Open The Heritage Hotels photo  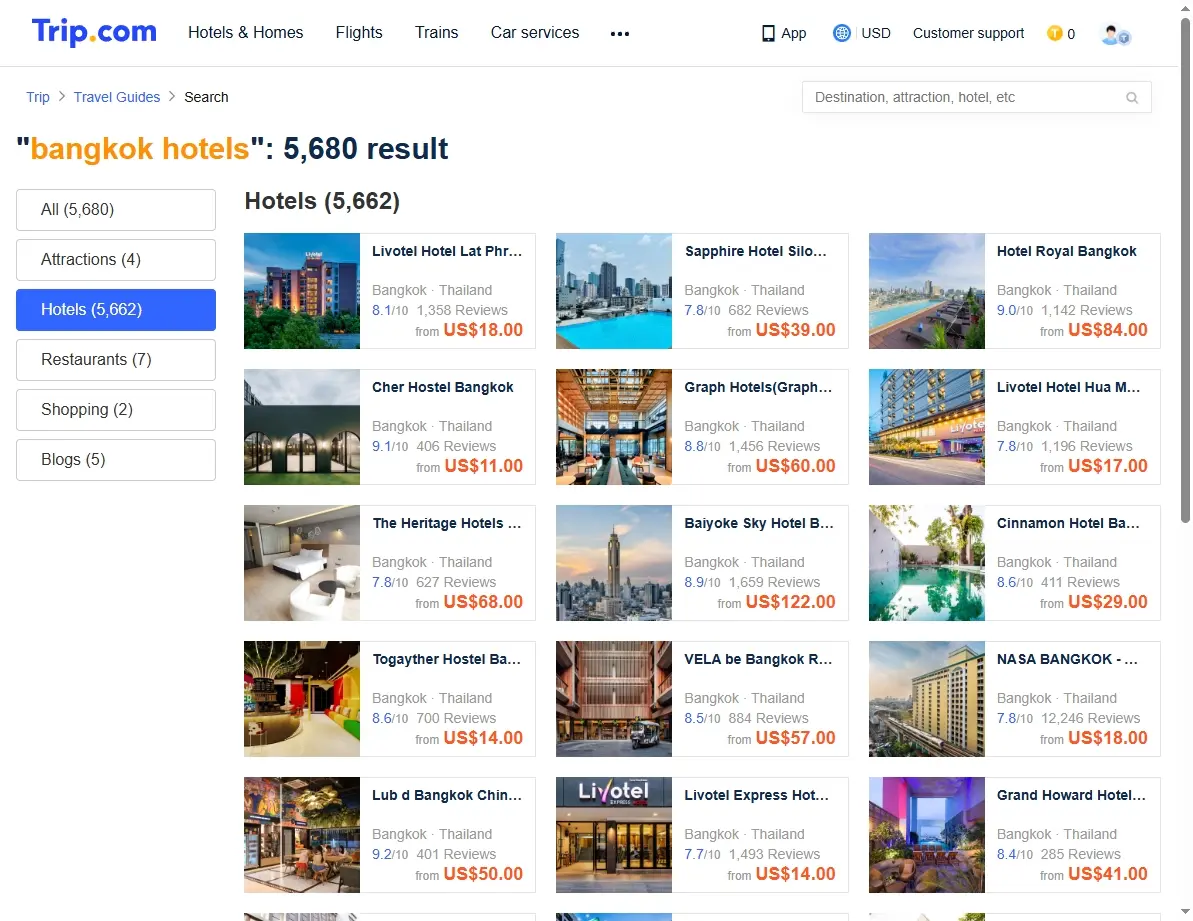tap(302, 564)
